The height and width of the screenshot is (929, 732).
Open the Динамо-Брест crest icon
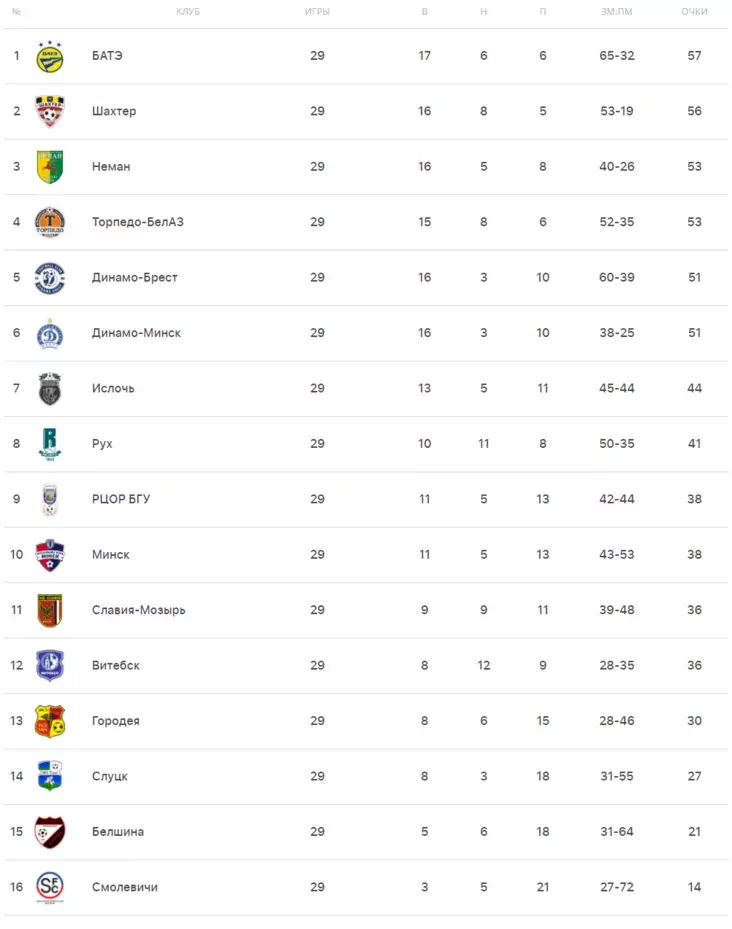click(50, 277)
